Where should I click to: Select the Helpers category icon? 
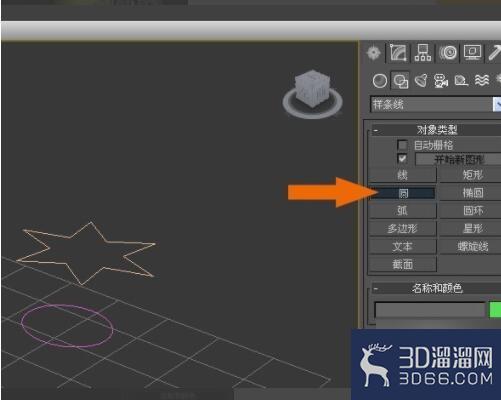click(461, 81)
